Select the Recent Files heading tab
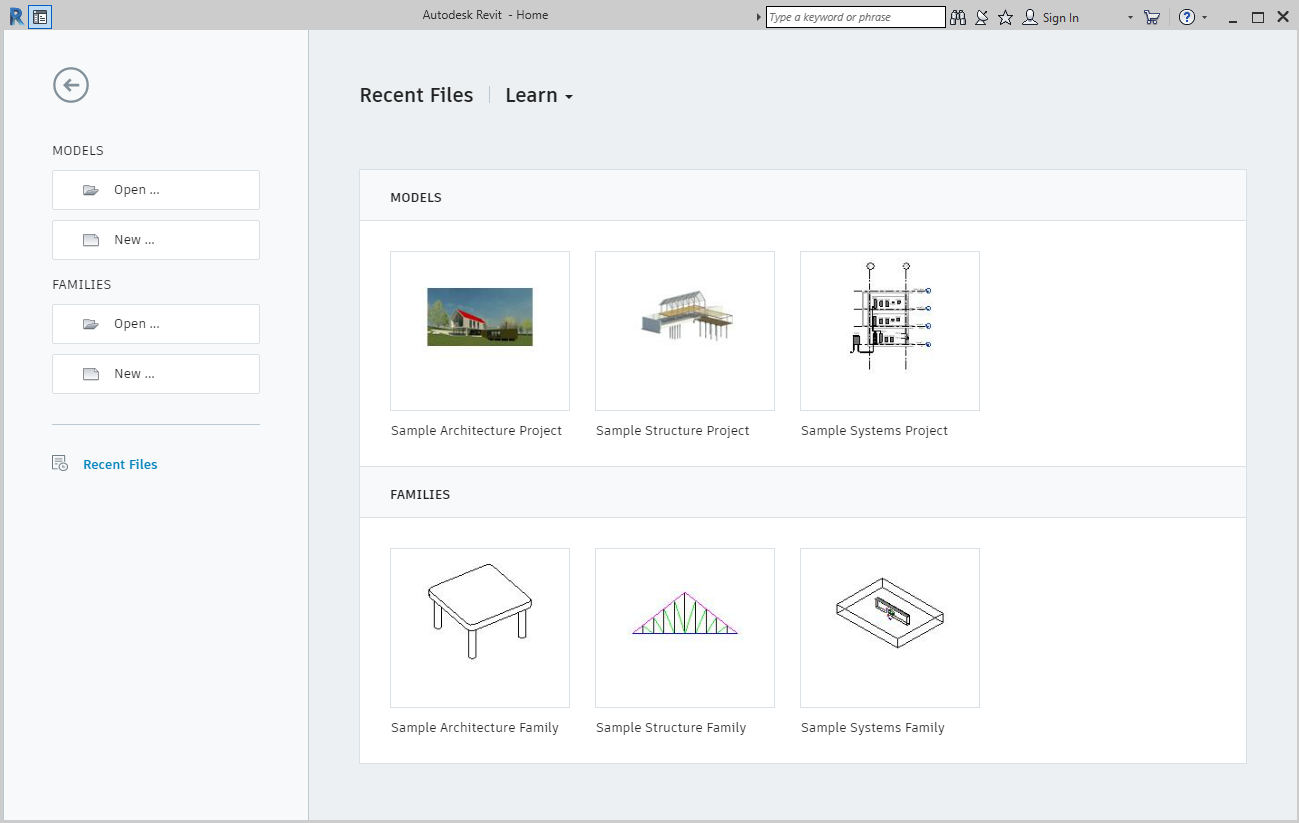Viewport: 1299px width, 823px height. (x=416, y=95)
